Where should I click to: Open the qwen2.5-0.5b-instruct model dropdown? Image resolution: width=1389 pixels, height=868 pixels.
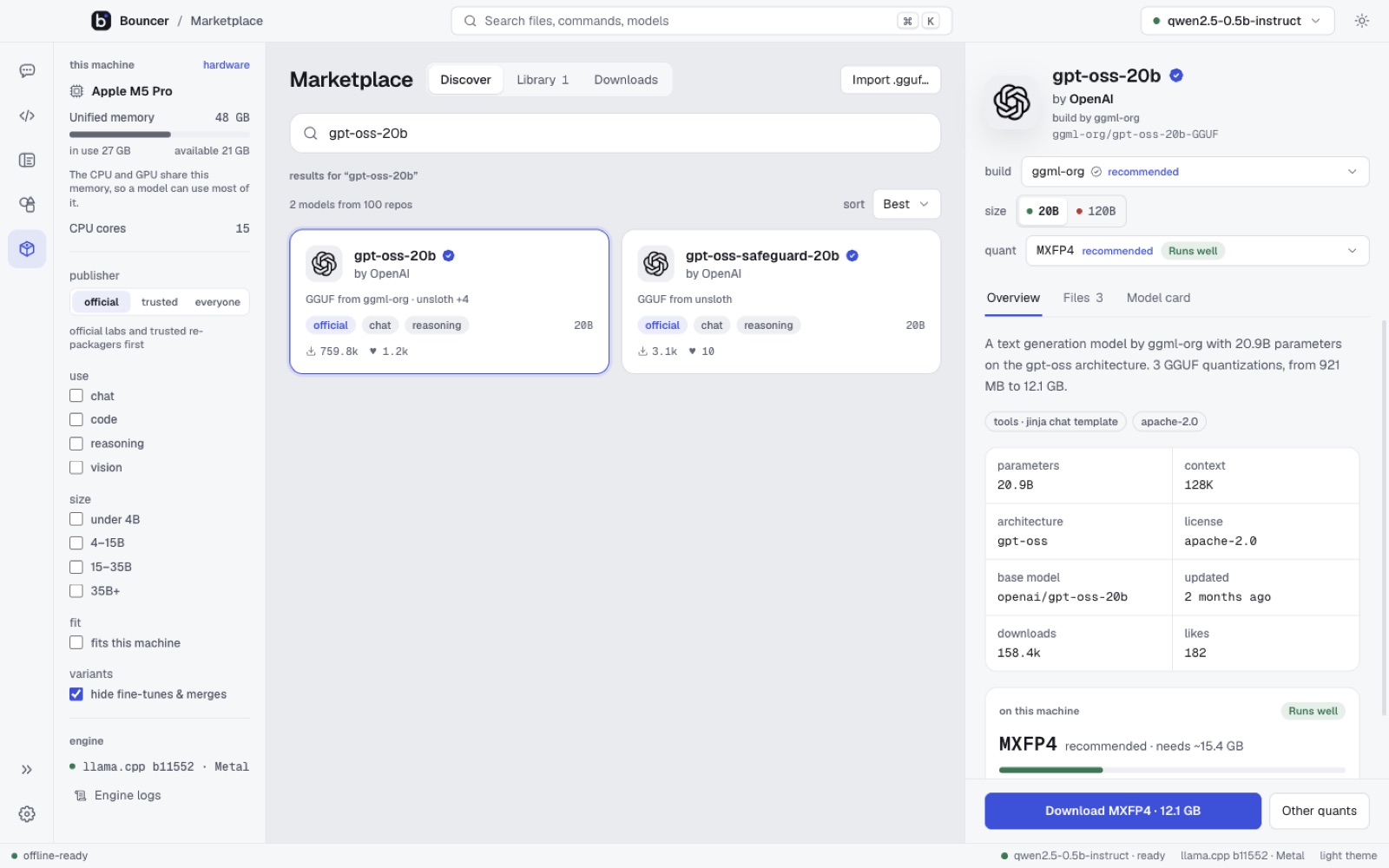click(x=1237, y=21)
